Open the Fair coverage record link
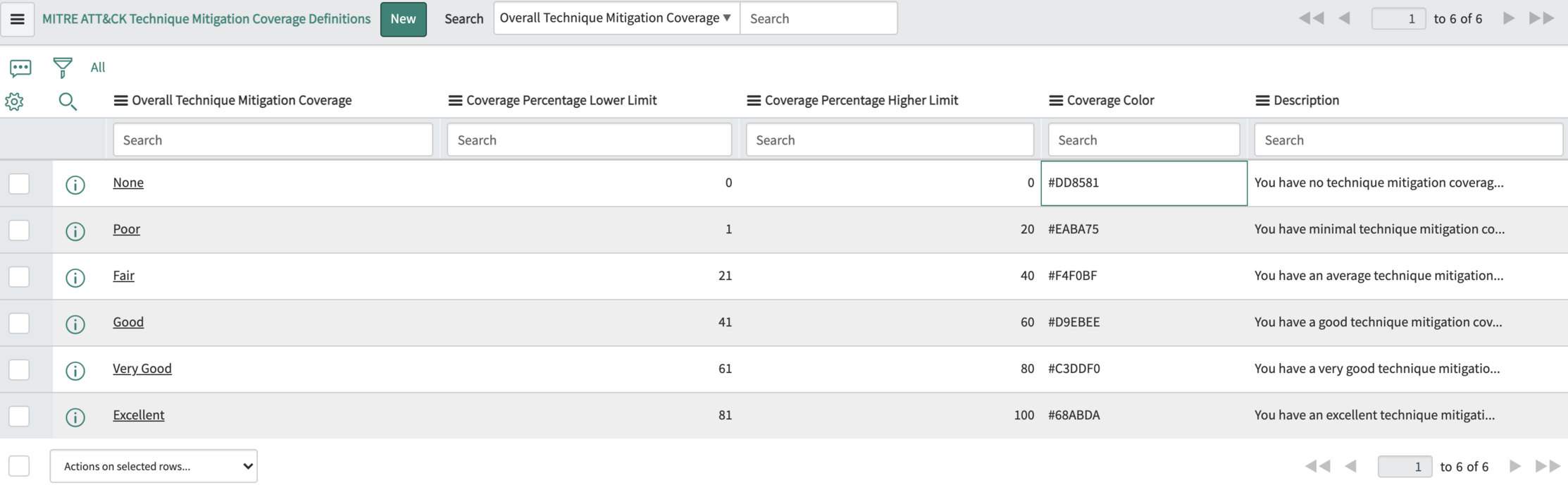 (x=124, y=276)
